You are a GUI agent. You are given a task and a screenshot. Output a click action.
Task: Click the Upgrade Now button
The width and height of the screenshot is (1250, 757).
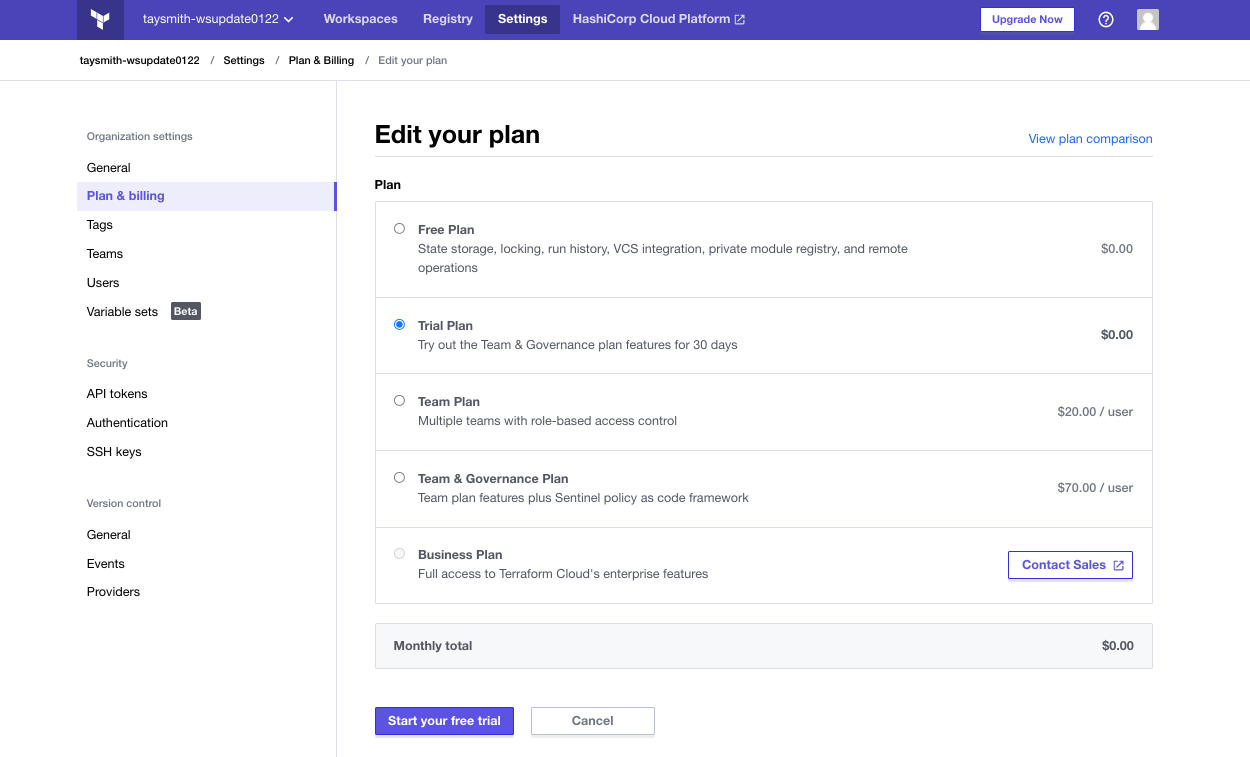[1027, 19]
